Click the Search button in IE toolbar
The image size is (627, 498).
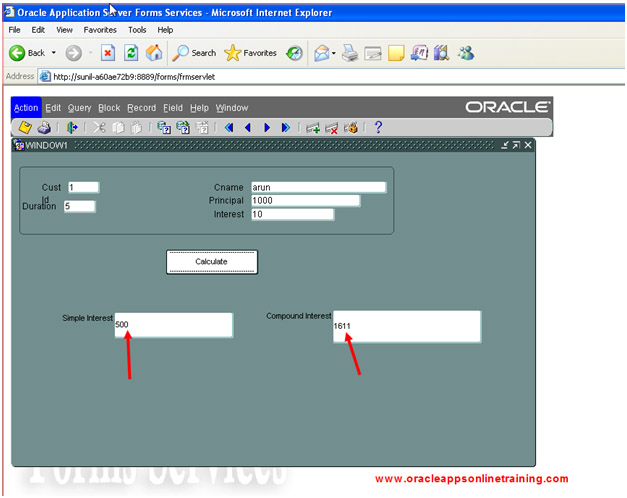pos(194,52)
